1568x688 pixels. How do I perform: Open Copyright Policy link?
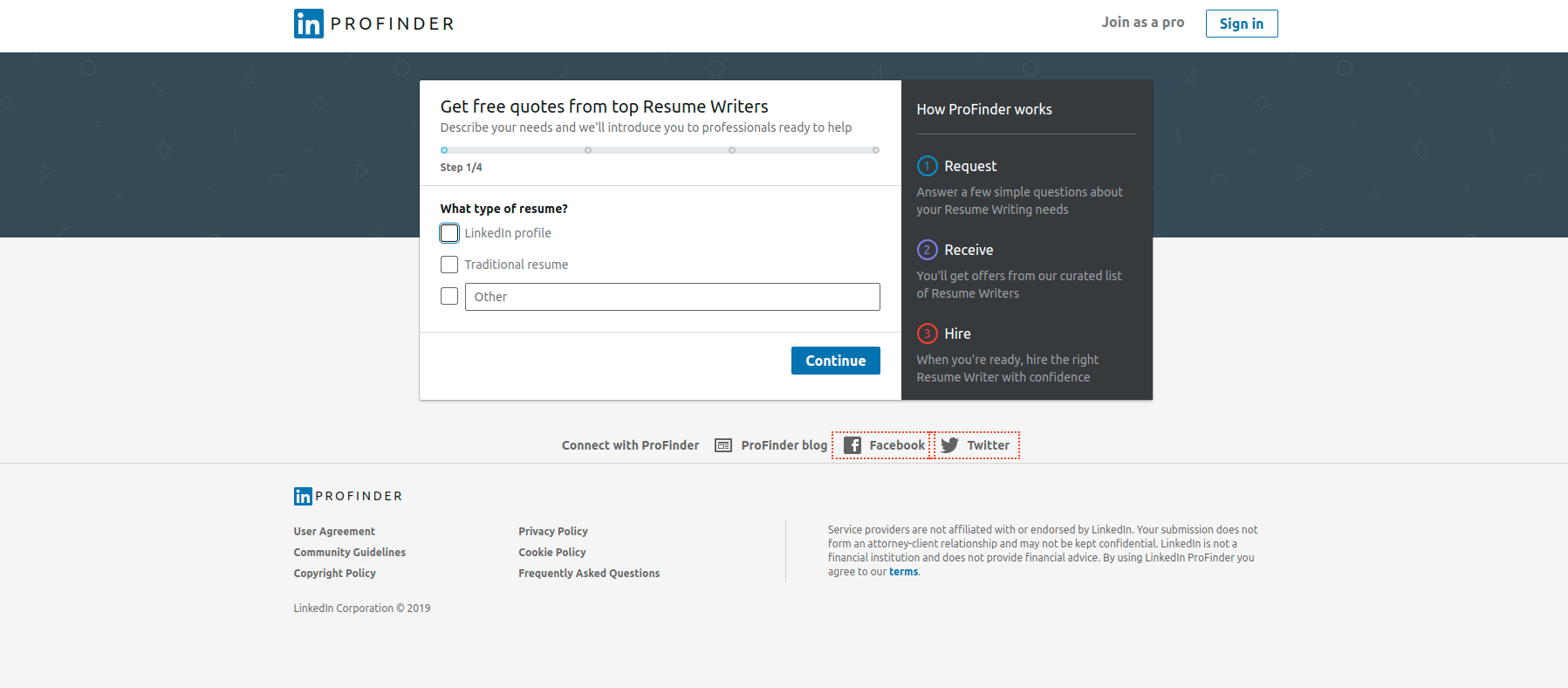click(x=335, y=574)
